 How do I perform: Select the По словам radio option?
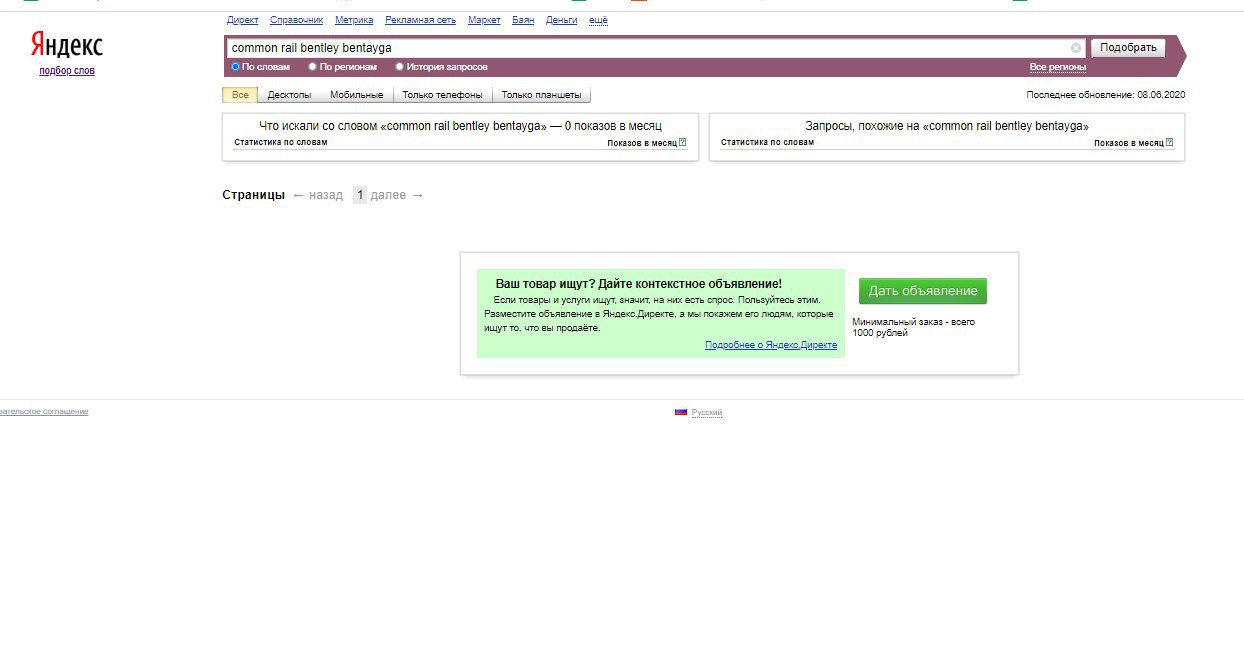pos(236,67)
